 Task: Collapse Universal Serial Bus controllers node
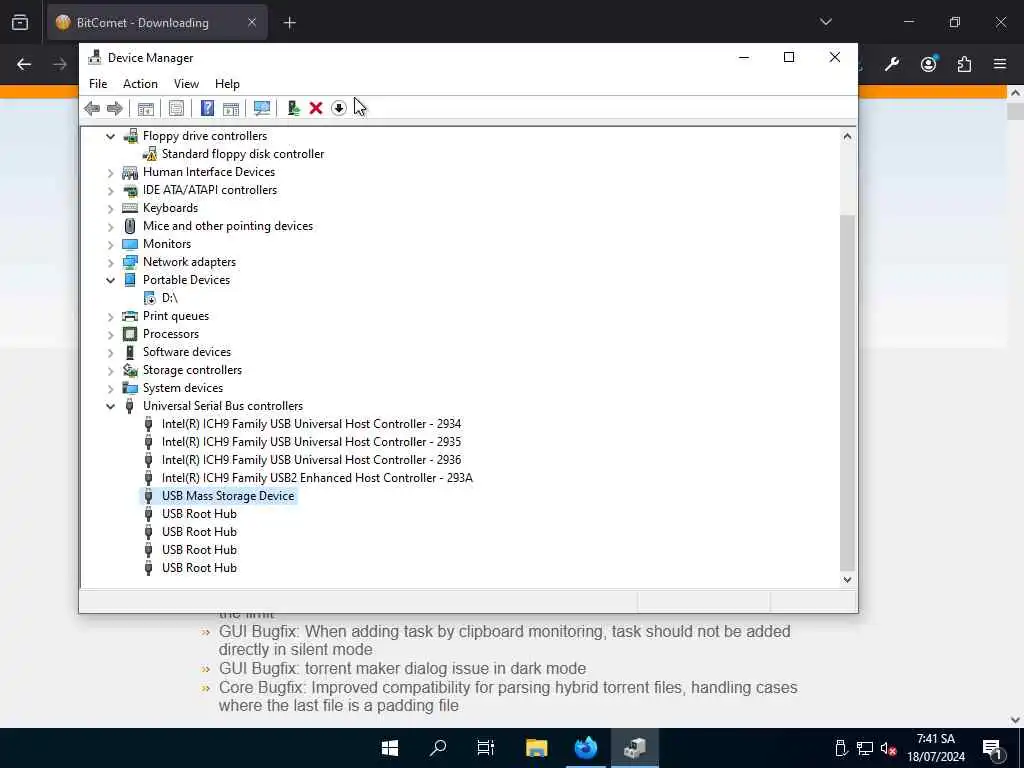coord(110,406)
